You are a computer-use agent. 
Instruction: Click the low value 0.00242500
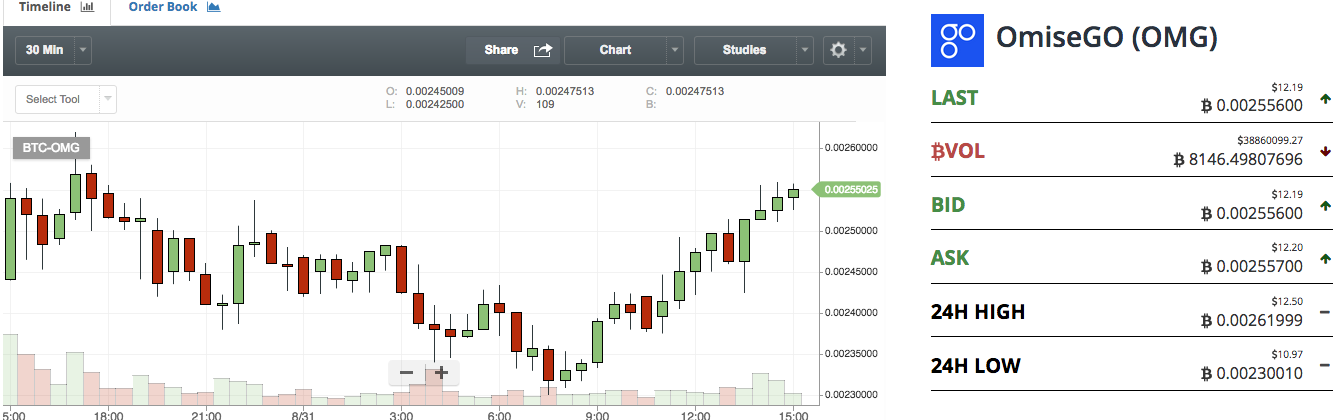point(435,104)
